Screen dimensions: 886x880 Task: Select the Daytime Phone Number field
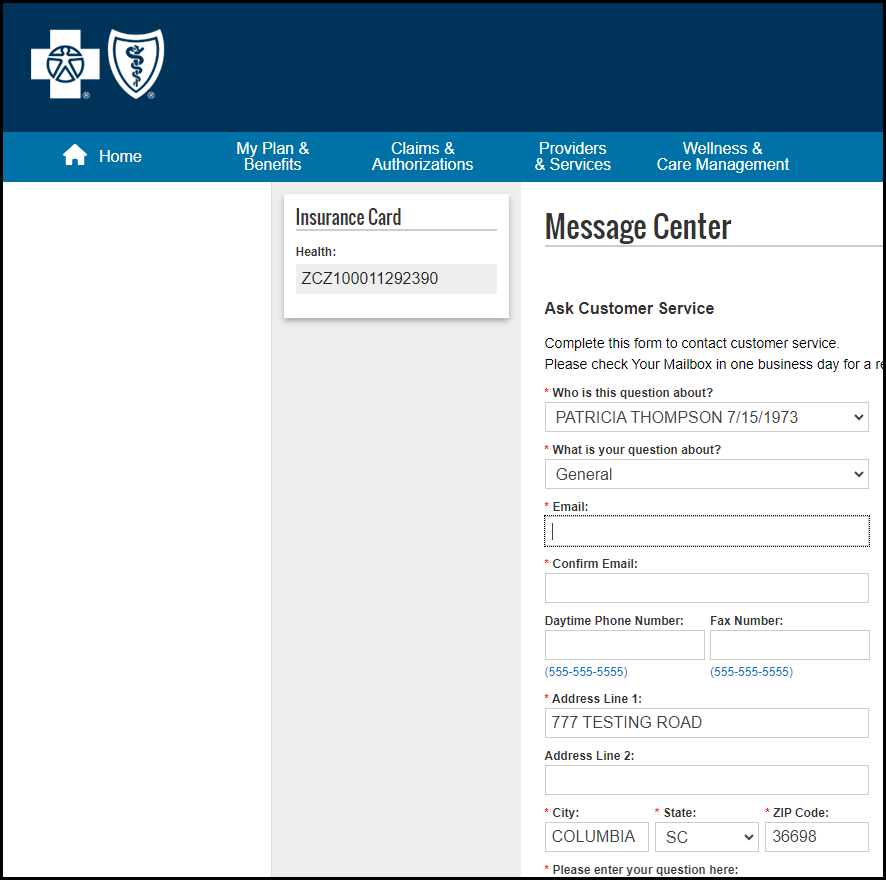click(x=624, y=645)
